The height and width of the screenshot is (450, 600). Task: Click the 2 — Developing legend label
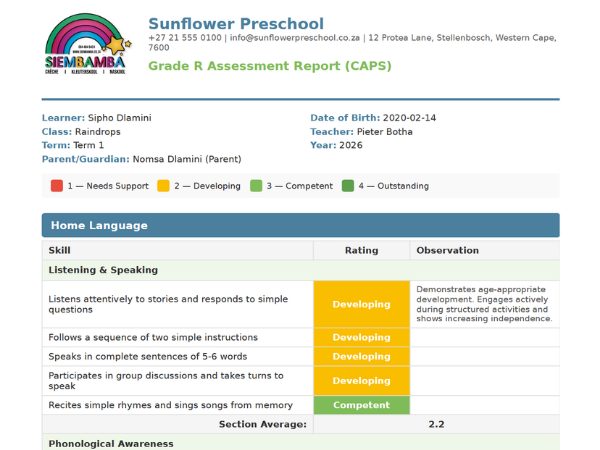(207, 186)
